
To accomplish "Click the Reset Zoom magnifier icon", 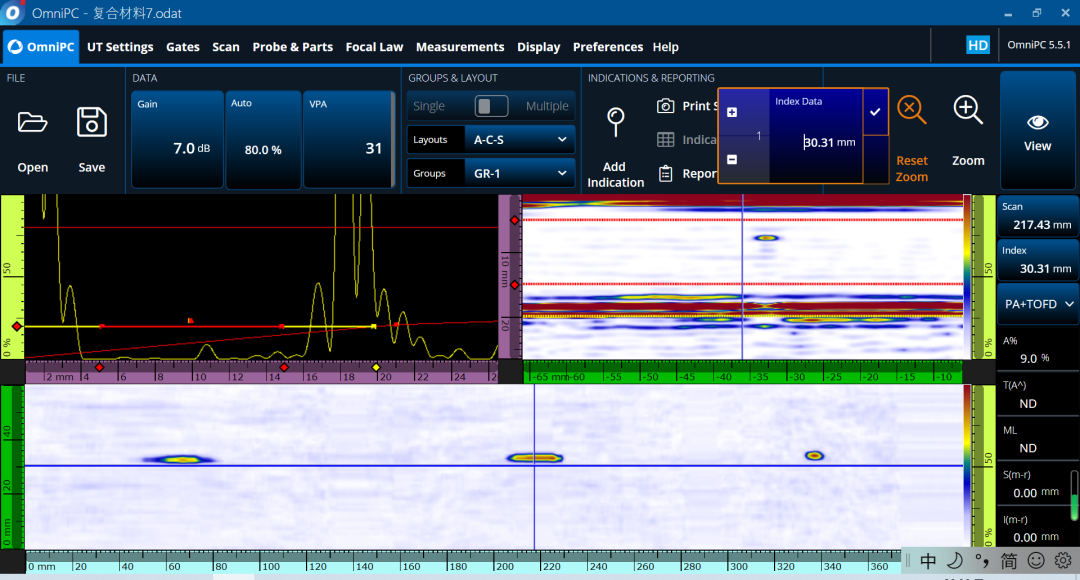I will [x=911, y=110].
